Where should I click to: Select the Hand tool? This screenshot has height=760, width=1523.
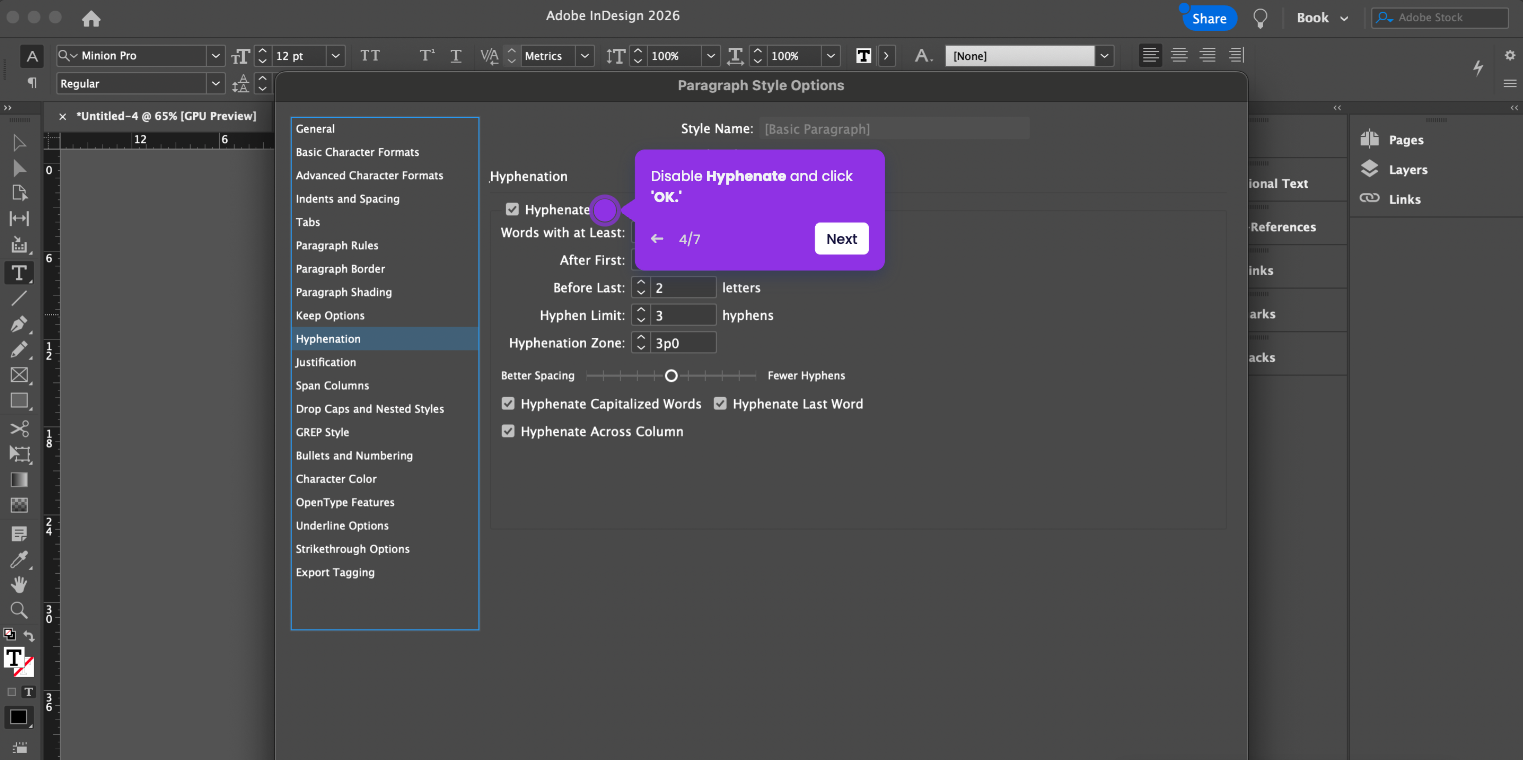coord(19,584)
